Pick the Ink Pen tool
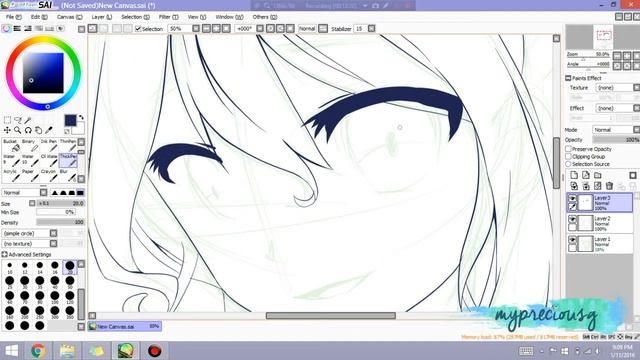Screen dimensions: 640x360 point(49,145)
